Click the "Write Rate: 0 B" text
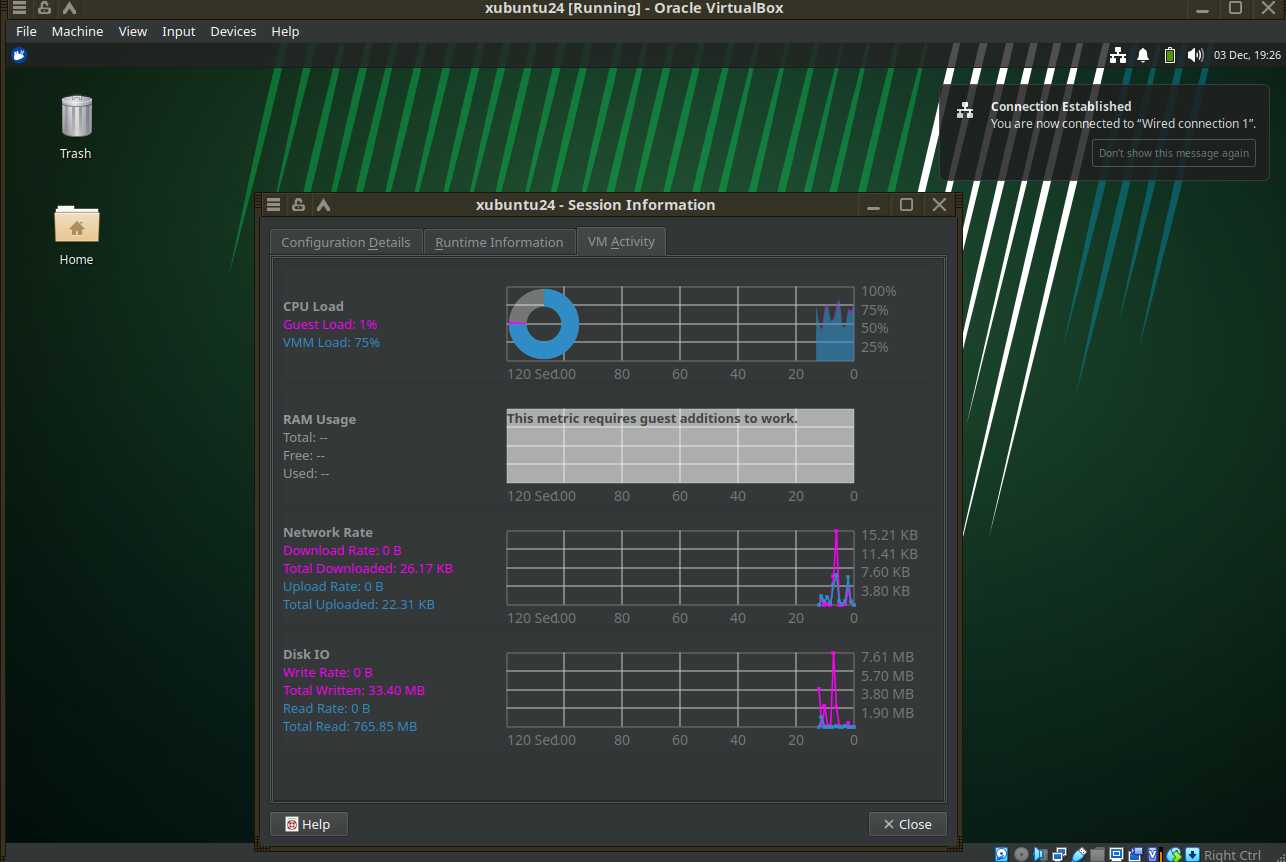Image resolution: width=1286 pixels, height=862 pixels. (328, 673)
